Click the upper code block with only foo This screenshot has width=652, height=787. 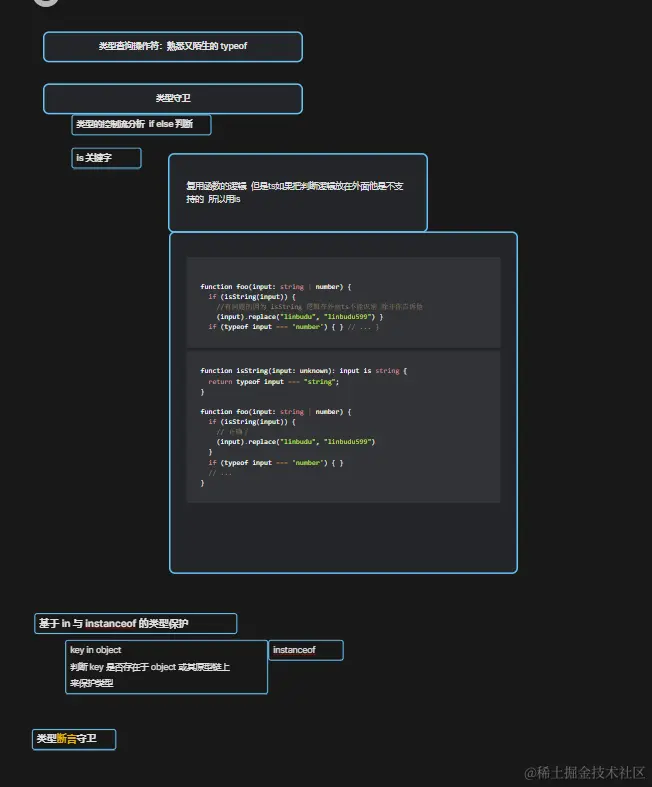[343, 302]
